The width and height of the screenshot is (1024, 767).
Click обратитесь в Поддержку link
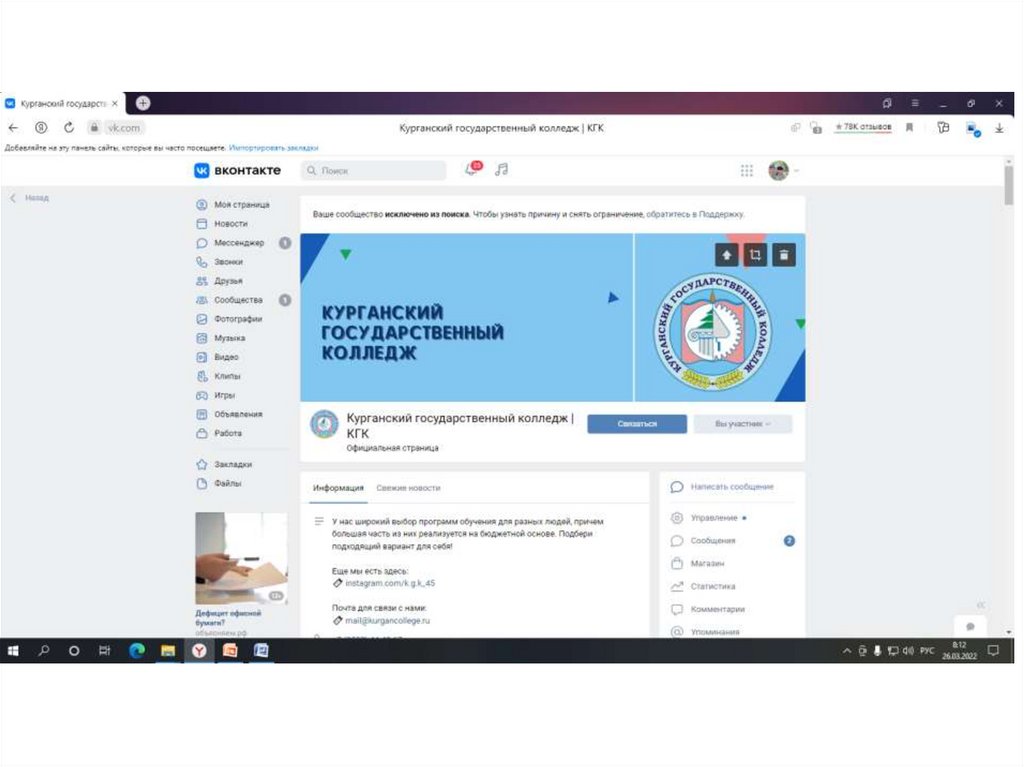point(695,214)
